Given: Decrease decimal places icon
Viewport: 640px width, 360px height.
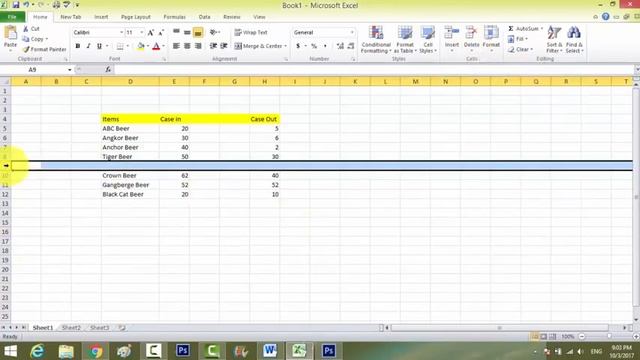Looking at the screenshot, I should (x=351, y=46).
